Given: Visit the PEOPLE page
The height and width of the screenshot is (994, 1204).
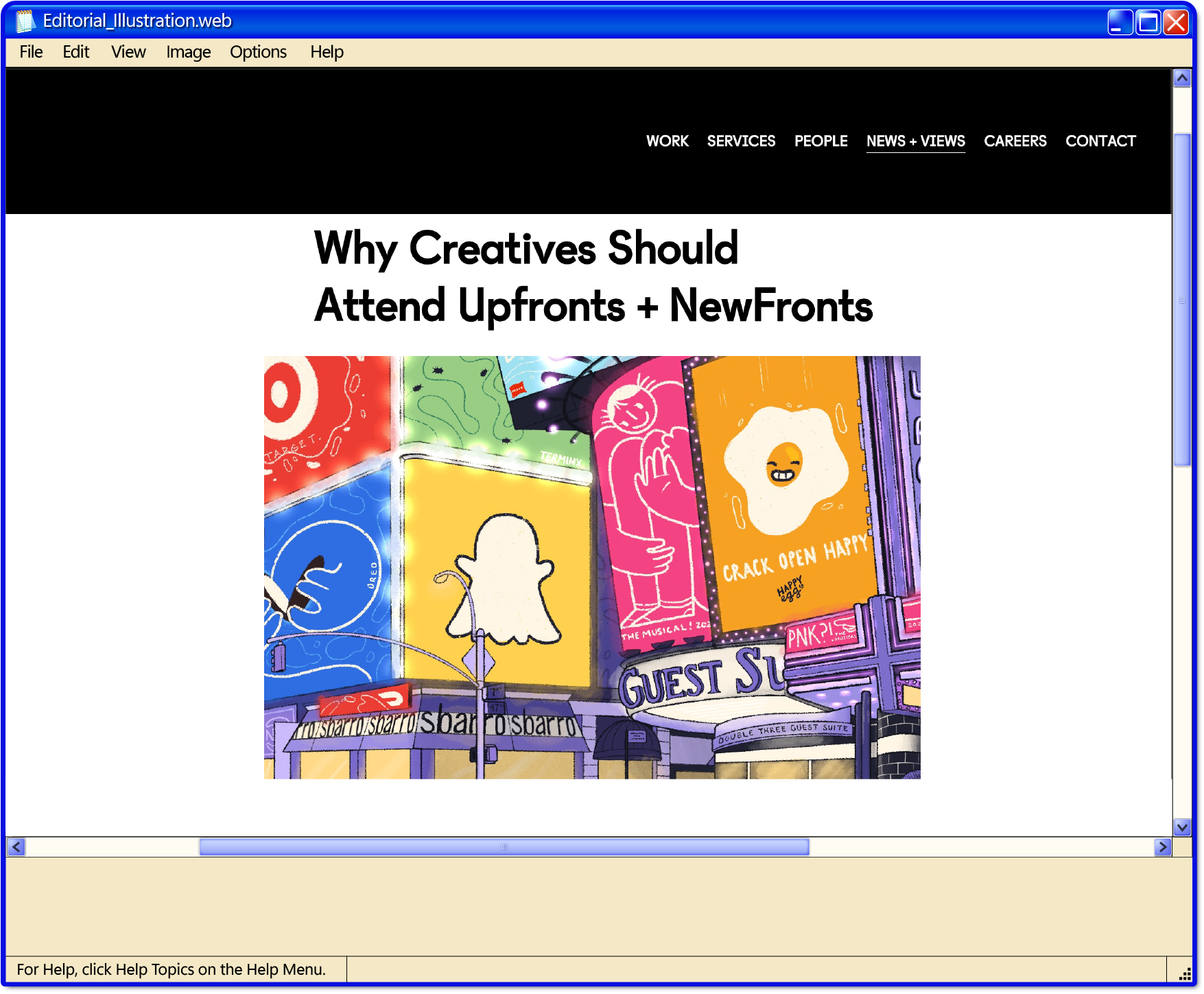Looking at the screenshot, I should coord(821,141).
